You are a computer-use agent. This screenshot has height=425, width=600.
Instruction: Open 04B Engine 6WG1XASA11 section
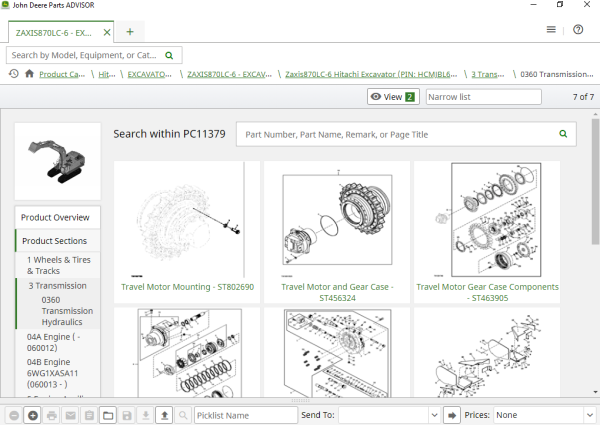point(52,373)
